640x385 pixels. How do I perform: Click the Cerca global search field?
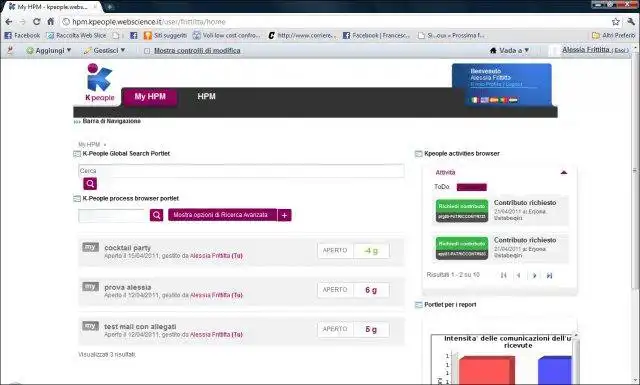pos(241,171)
